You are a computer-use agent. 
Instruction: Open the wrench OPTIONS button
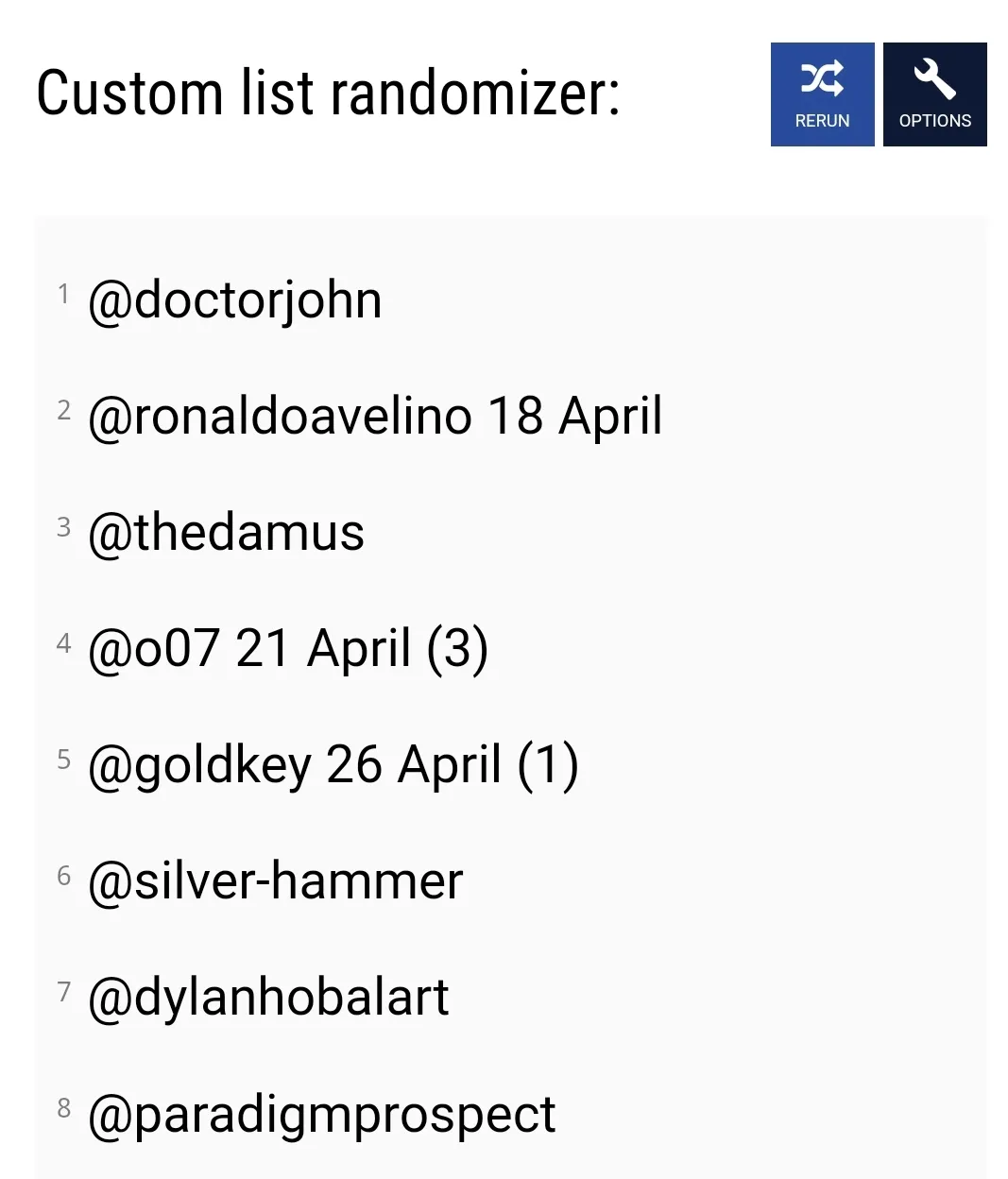point(934,94)
